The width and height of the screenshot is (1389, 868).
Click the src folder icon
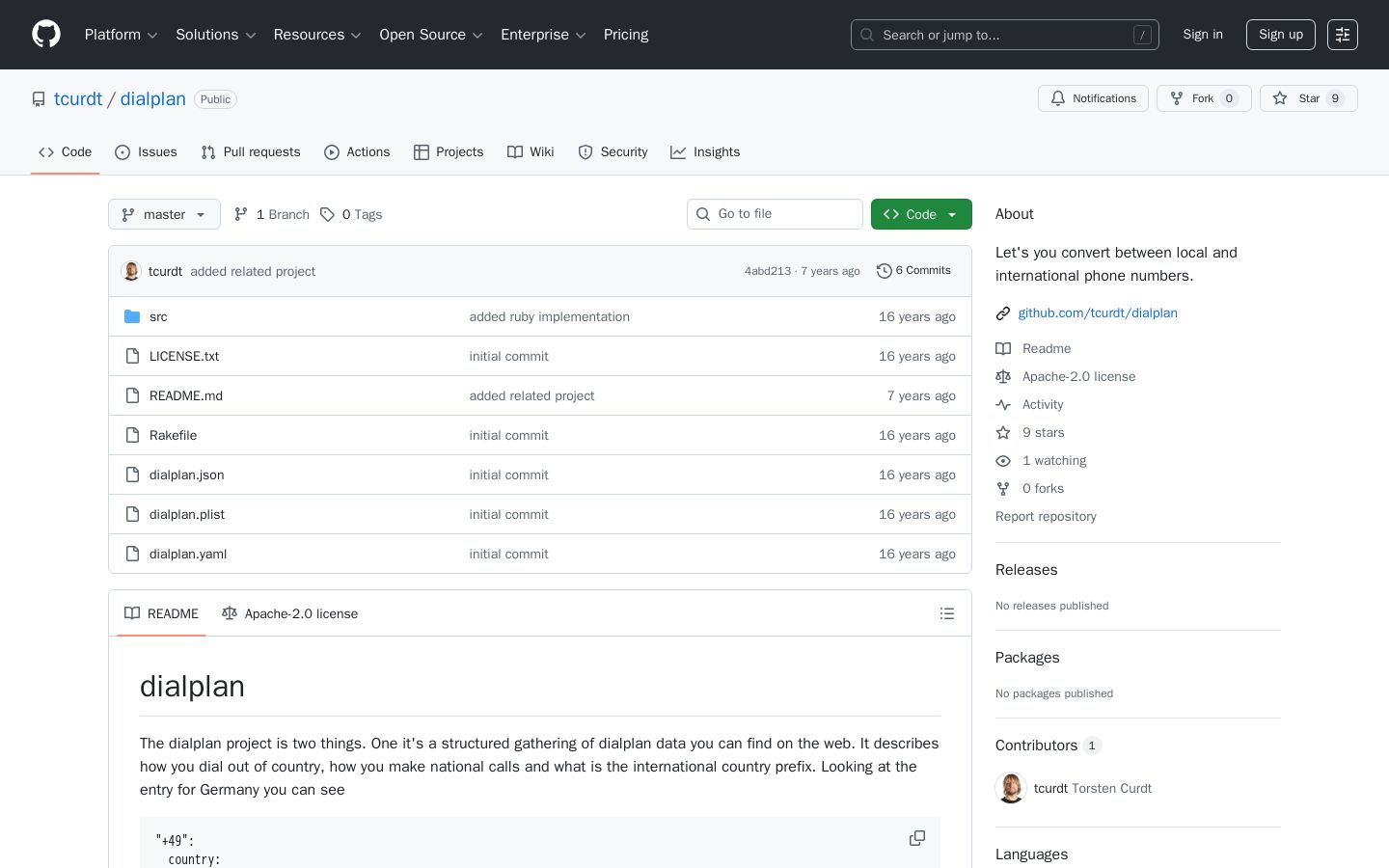point(132,316)
